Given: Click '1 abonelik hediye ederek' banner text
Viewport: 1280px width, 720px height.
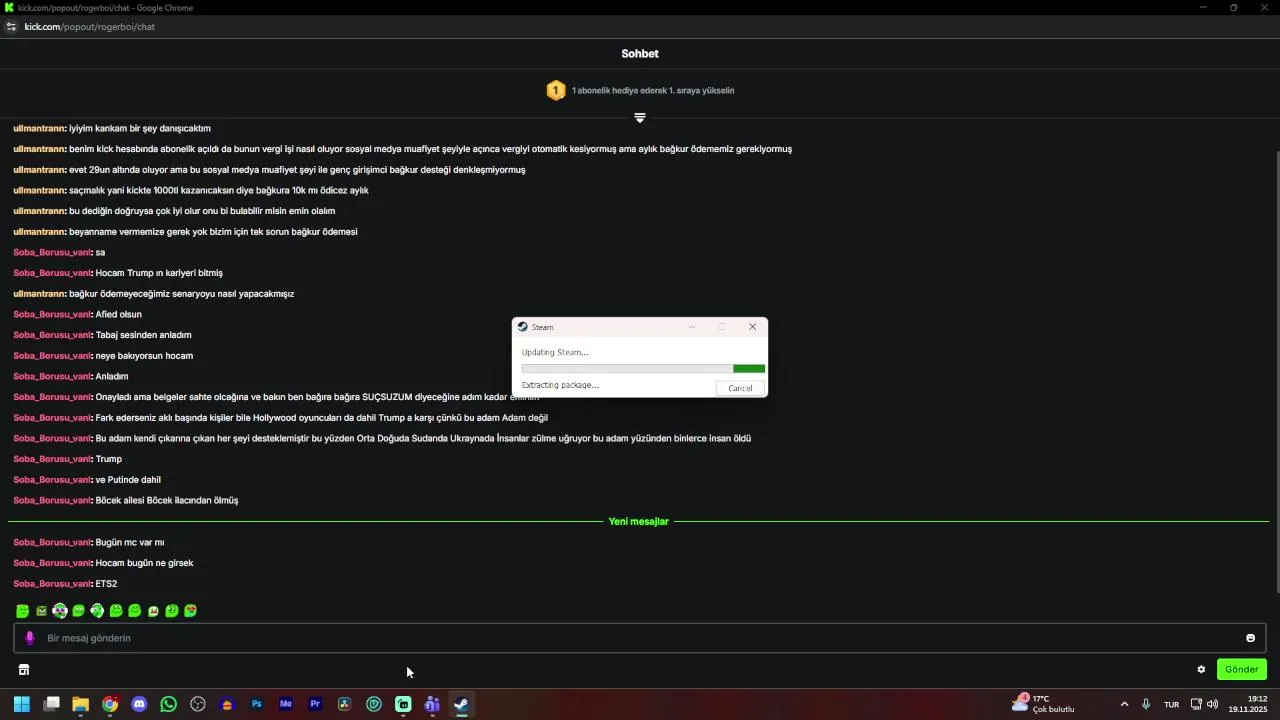Looking at the screenshot, I should (653, 91).
